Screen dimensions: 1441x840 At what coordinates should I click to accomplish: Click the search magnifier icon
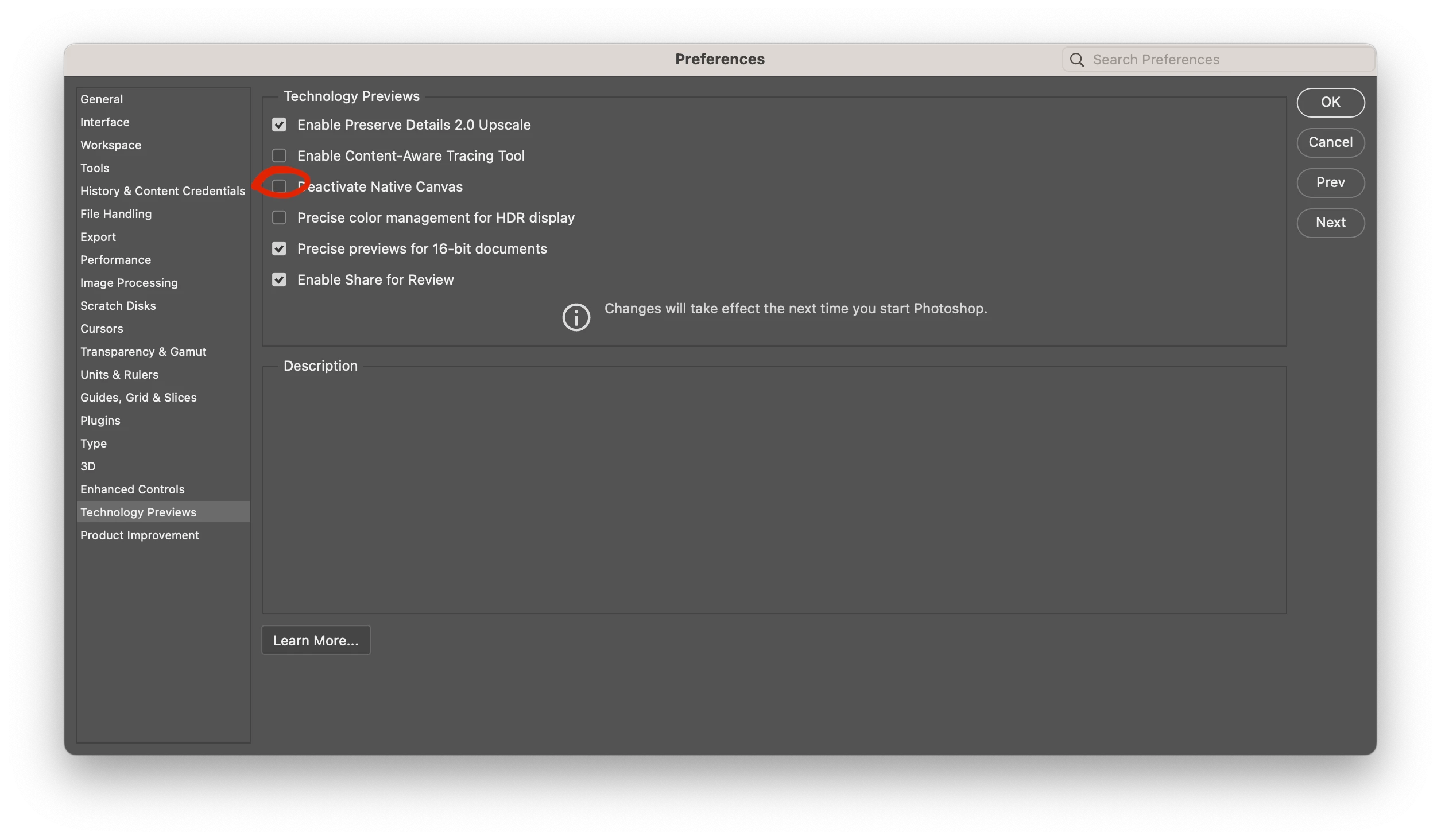[x=1077, y=60]
